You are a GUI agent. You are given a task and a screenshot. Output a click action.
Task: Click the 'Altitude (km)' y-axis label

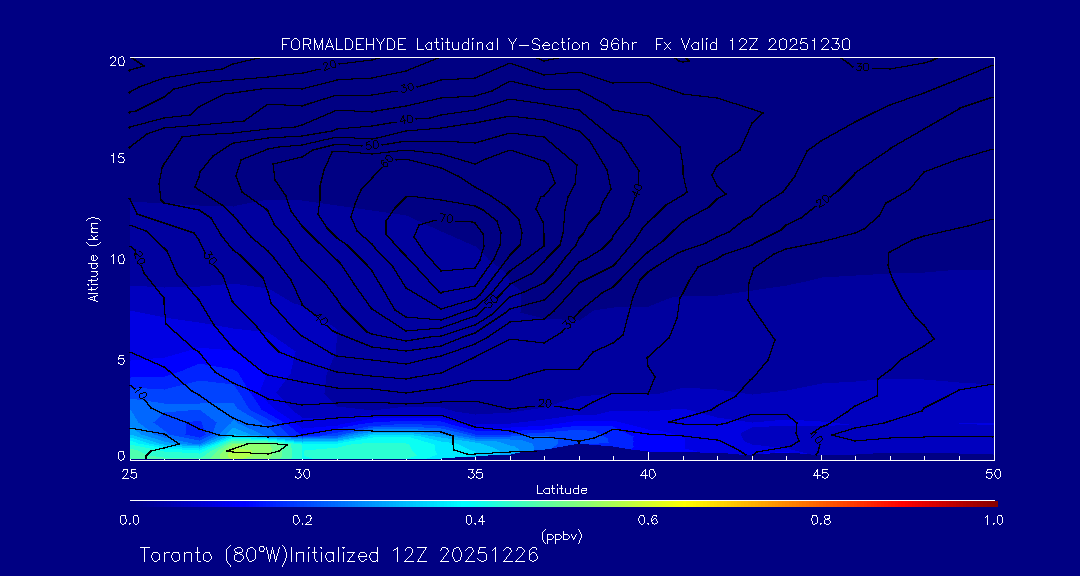93,259
